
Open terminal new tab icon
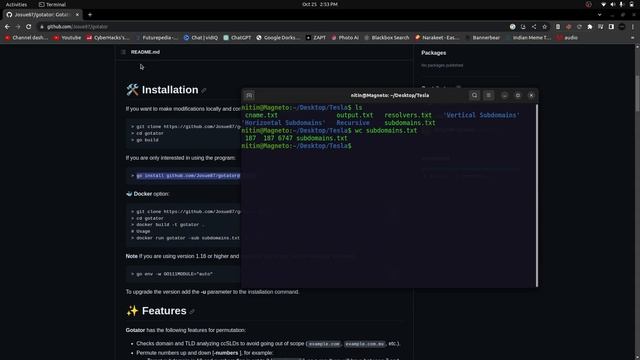(249, 96)
